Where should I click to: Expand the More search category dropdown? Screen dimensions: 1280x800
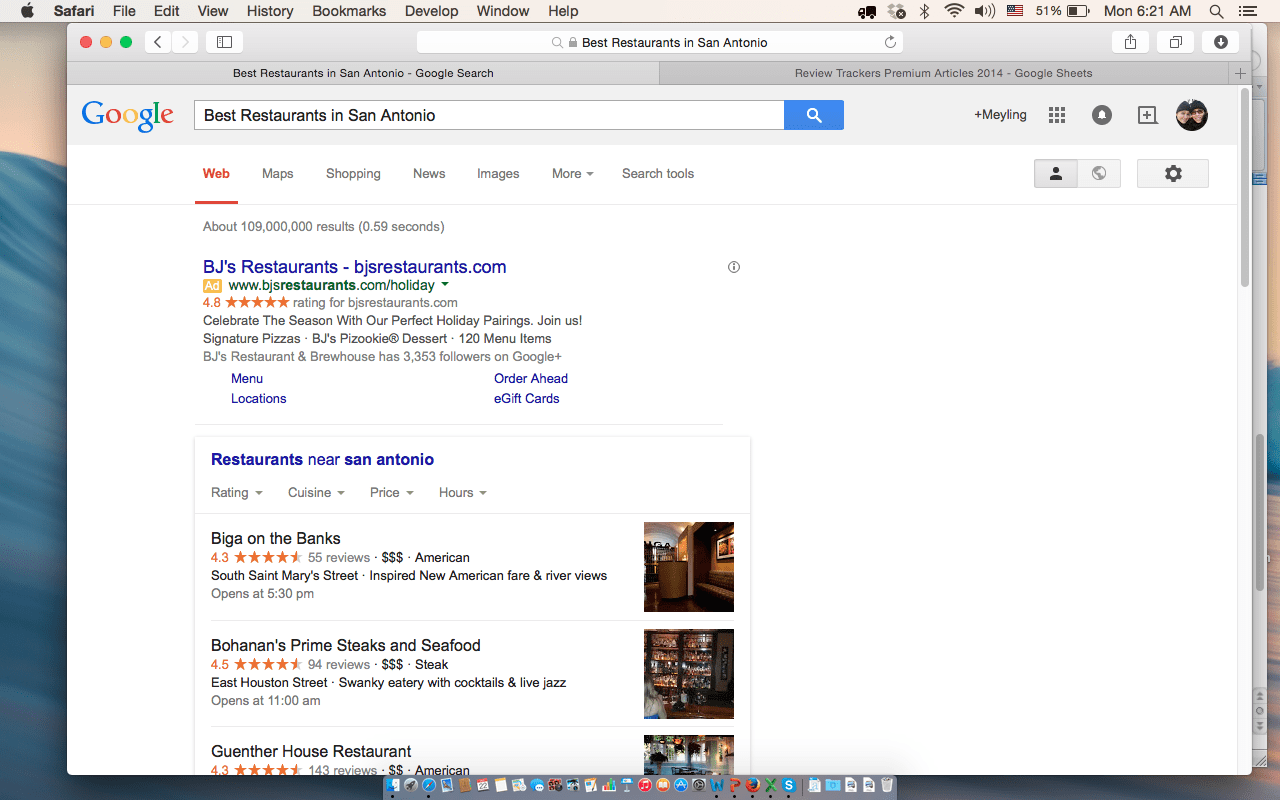[572, 173]
